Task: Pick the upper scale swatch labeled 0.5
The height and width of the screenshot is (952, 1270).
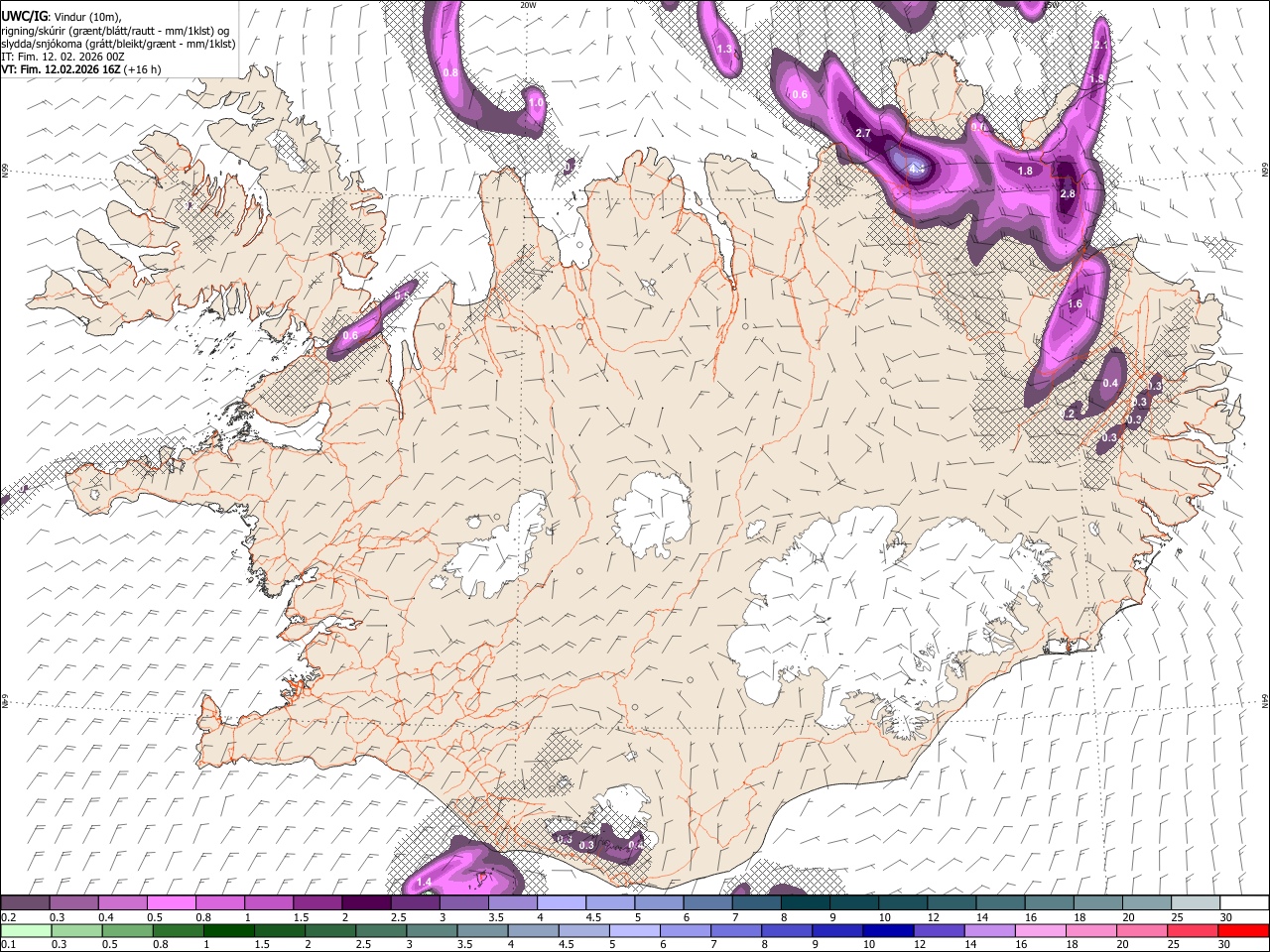Action: 172,902
